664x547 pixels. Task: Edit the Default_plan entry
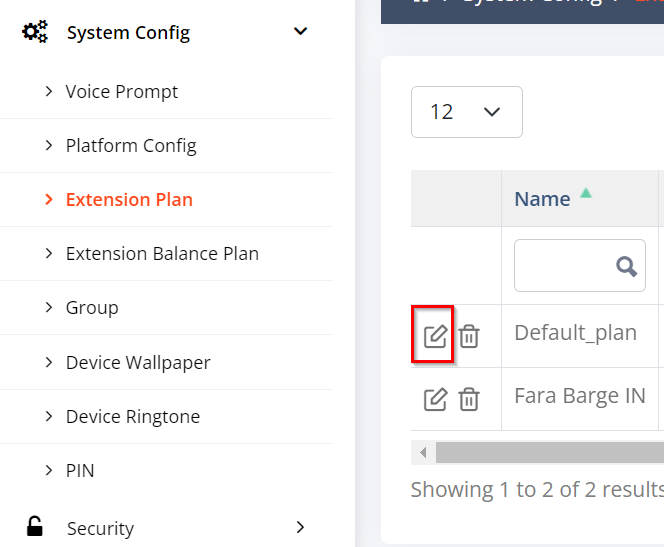coord(435,337)
